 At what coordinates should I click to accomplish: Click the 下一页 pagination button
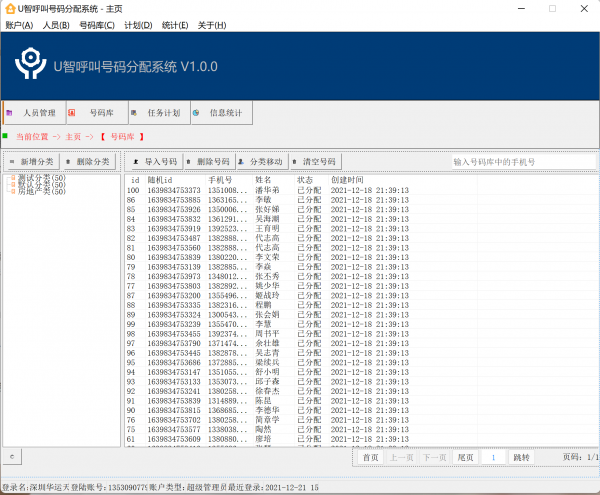[433, 457]
